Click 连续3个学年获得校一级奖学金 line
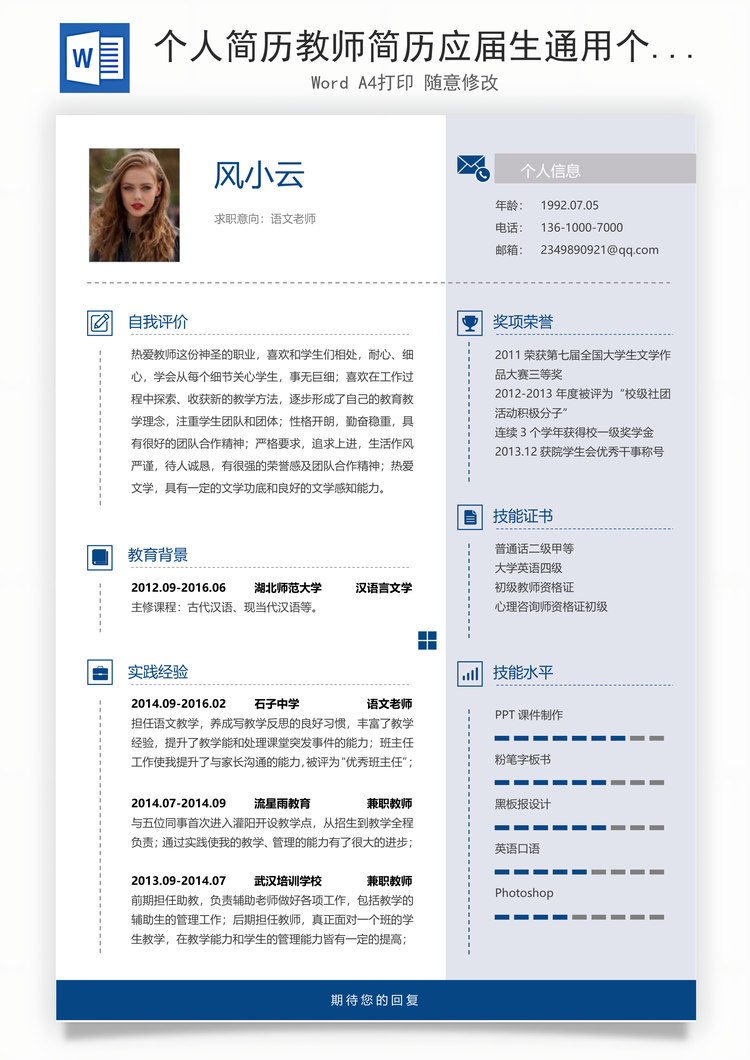 point(574,432)
